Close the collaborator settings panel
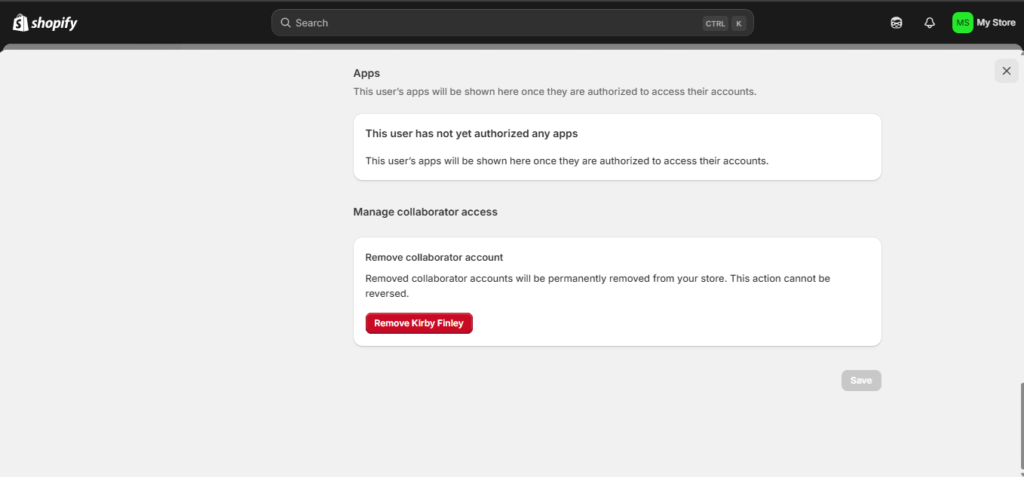 point(1006,71)
